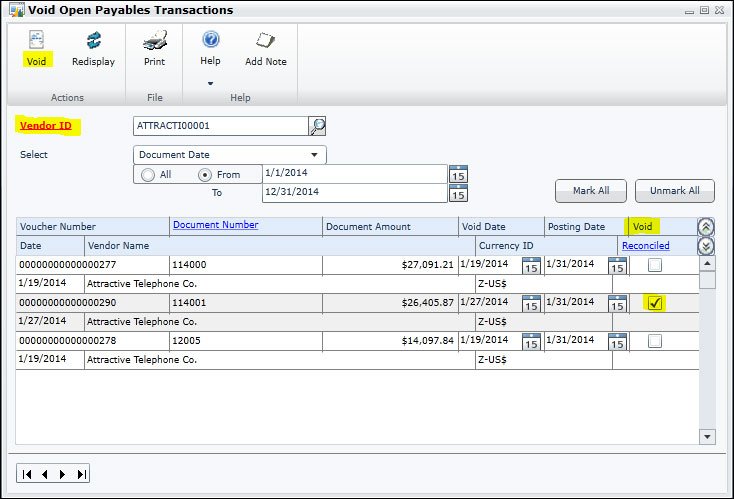
Task: Select the All radio button
Action: [148, 175]
